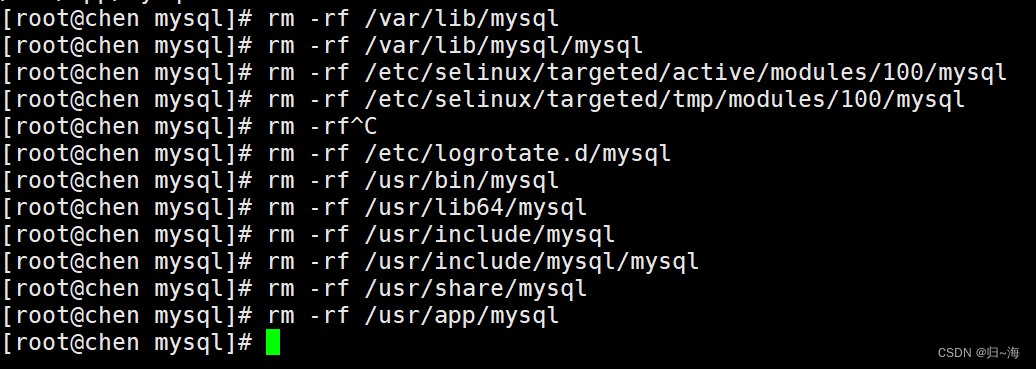This screenshot has height=369, width=1036.
Task: Click the '/usr/share/mysql' path text
Action: (x=475, y=289)
